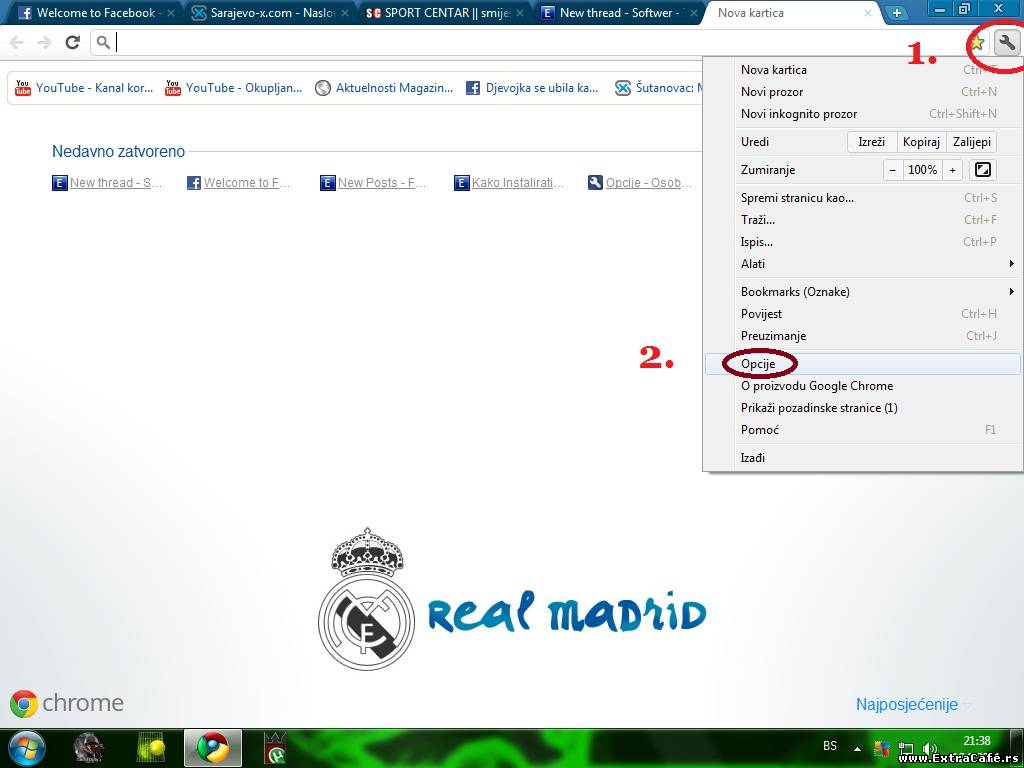Open O proizvodu Google Chrome

coord(863,386)
